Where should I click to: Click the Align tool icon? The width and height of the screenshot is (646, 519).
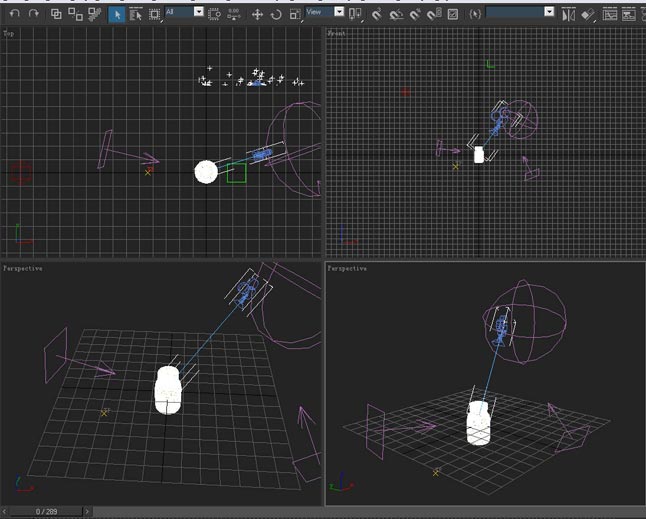click(x=588, y=15)
